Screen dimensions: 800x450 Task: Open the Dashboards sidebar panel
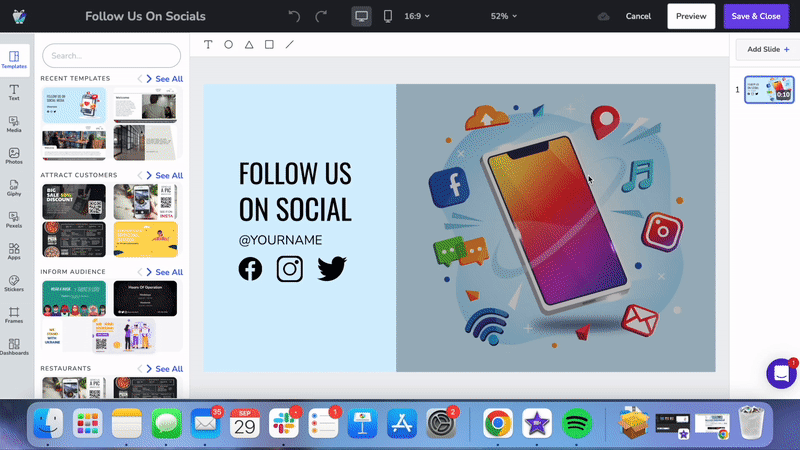[x=14, y=347]
